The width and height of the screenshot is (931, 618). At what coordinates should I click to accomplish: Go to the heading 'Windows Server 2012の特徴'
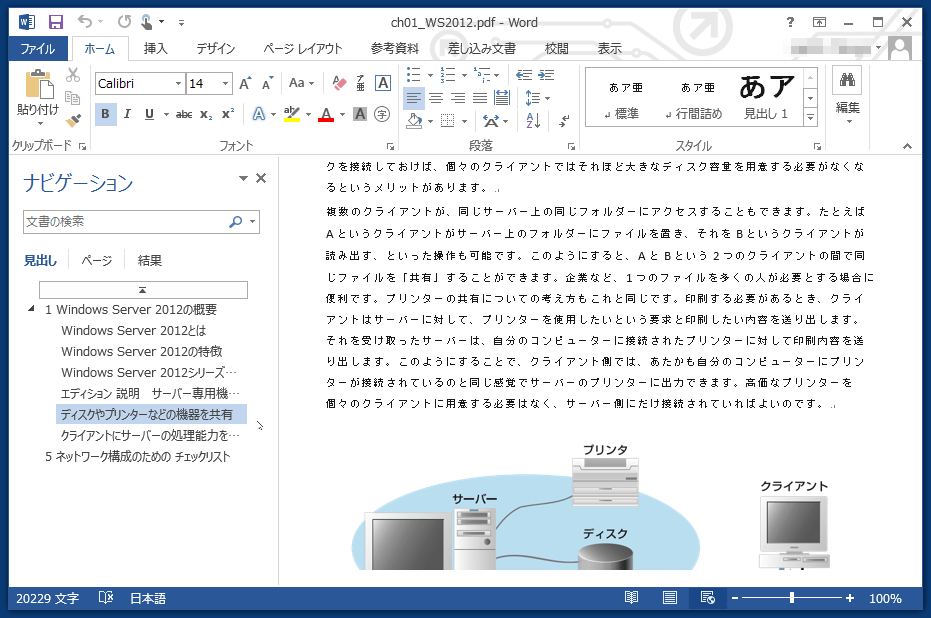point(142,351)
